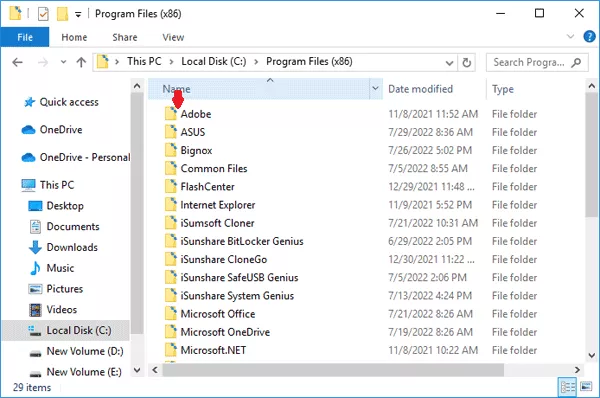The height and width of the screenshot is (398, 600).
Task: Select the Common Files folder icon
Action: (171, 168)
